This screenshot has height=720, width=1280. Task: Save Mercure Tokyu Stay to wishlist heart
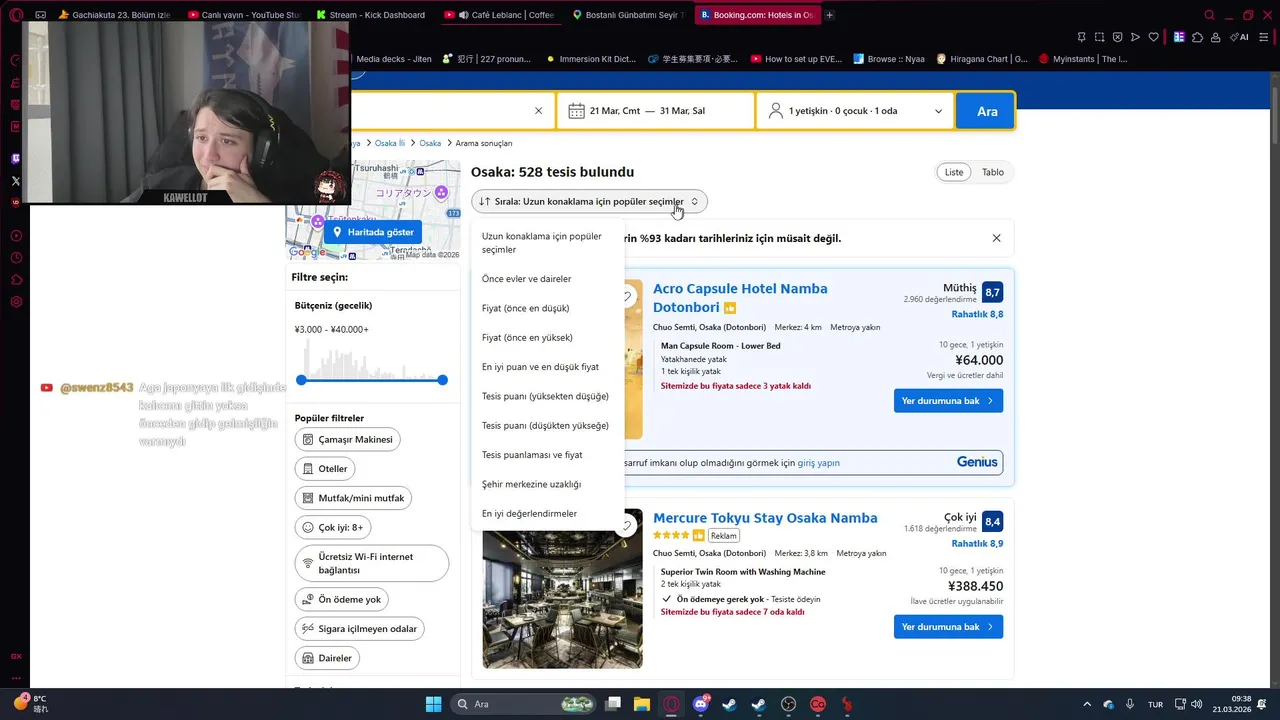coord(627,525)
